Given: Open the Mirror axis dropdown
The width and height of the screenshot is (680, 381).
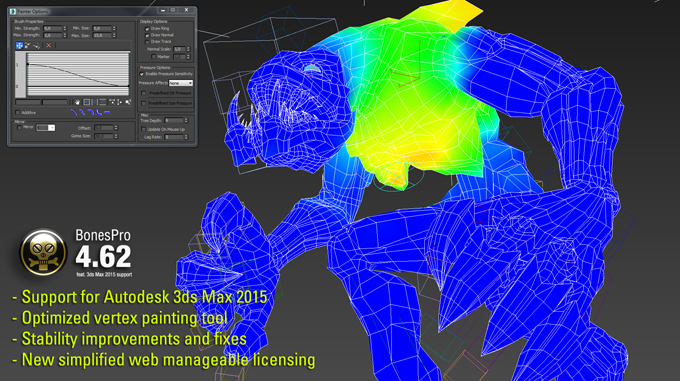Looking at the screenshot, I should pyautogui.click(x=46, y=127).
